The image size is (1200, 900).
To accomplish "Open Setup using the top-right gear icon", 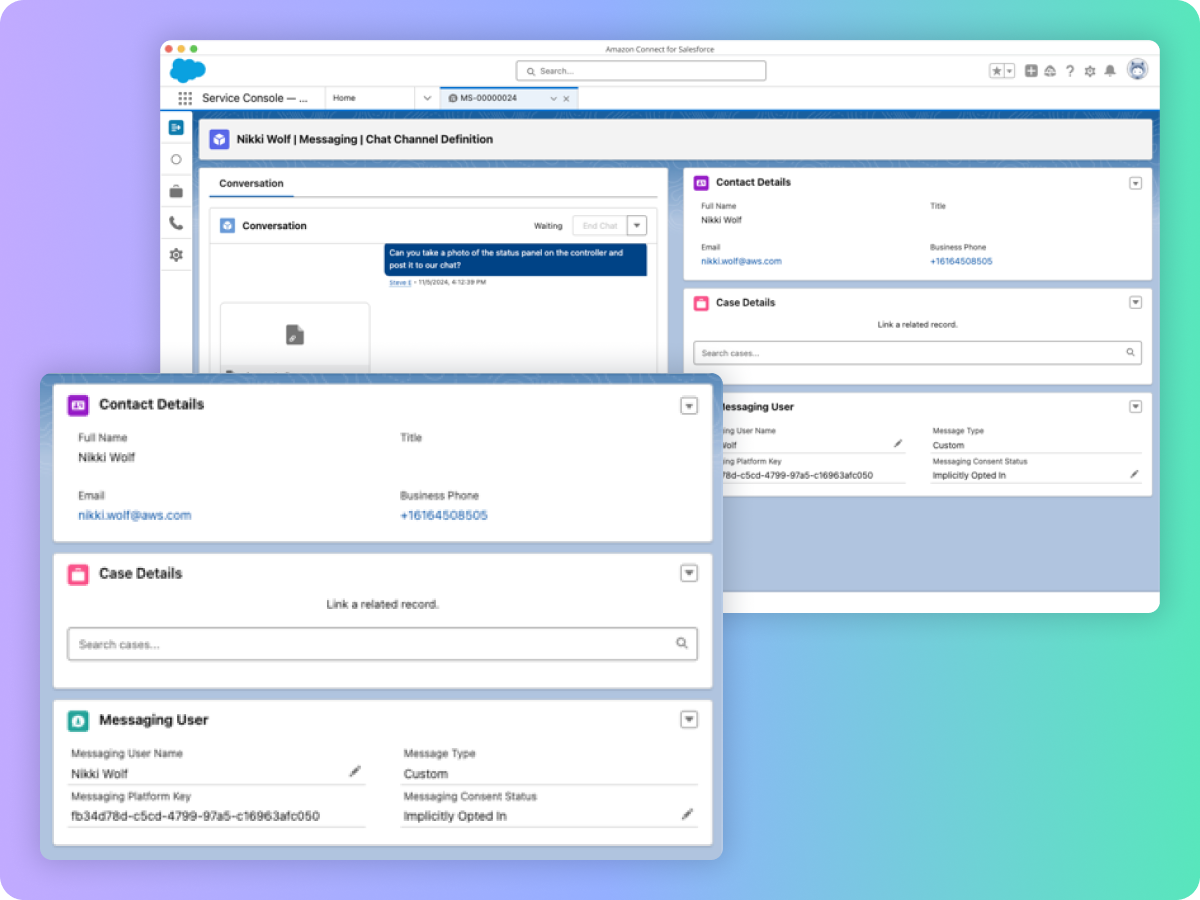I will (x=1089, y=70).
